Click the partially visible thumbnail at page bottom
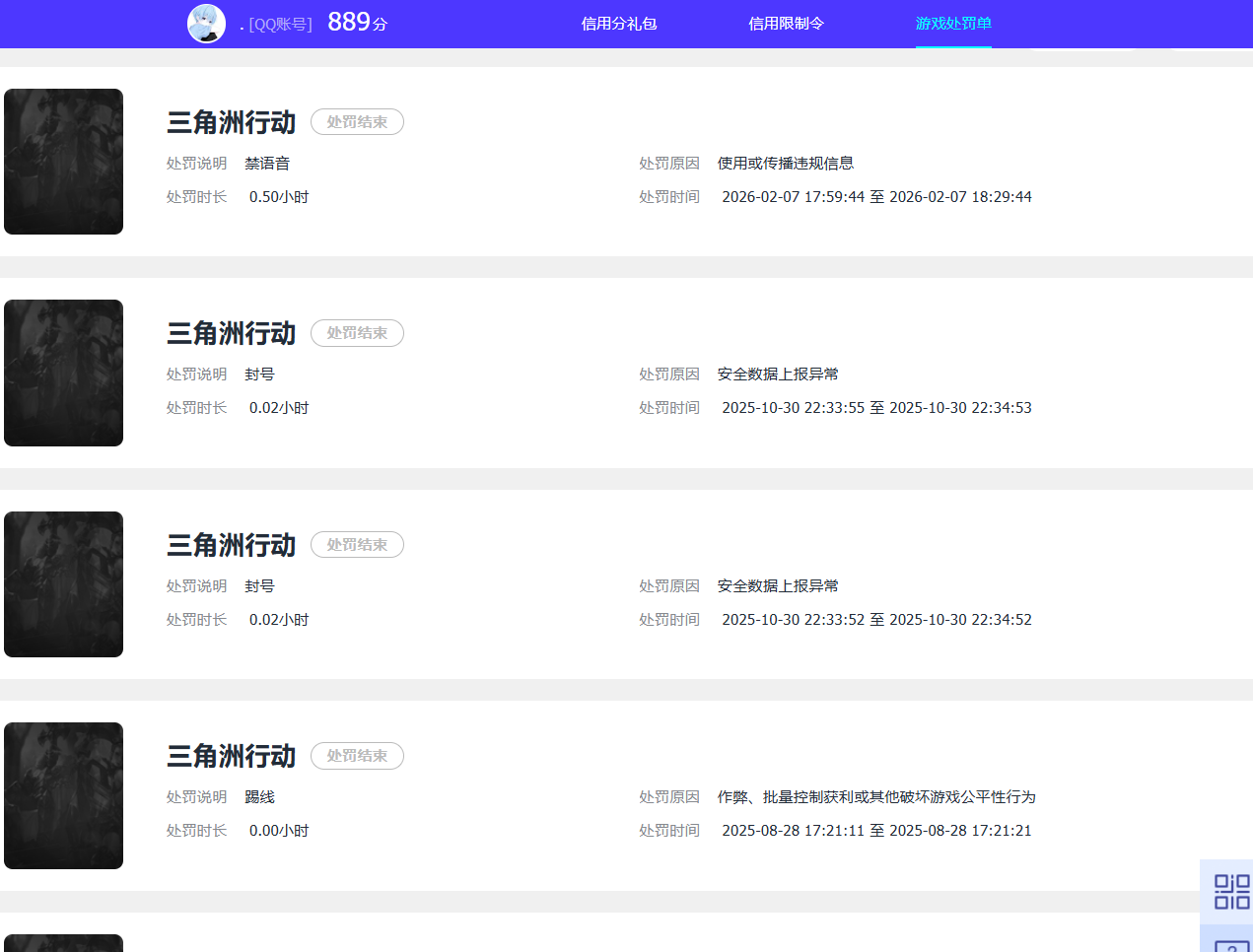 click(x=63, y=944)
